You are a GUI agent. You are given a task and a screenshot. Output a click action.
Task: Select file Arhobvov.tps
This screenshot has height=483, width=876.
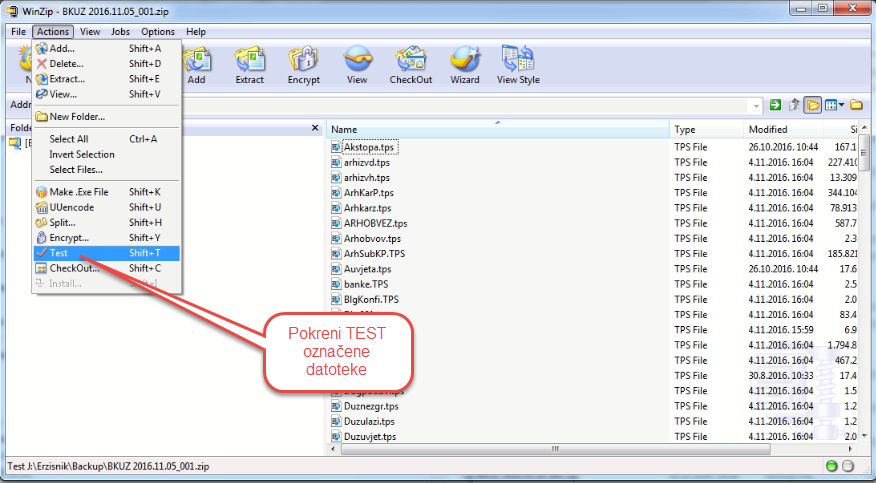(373, 238)
